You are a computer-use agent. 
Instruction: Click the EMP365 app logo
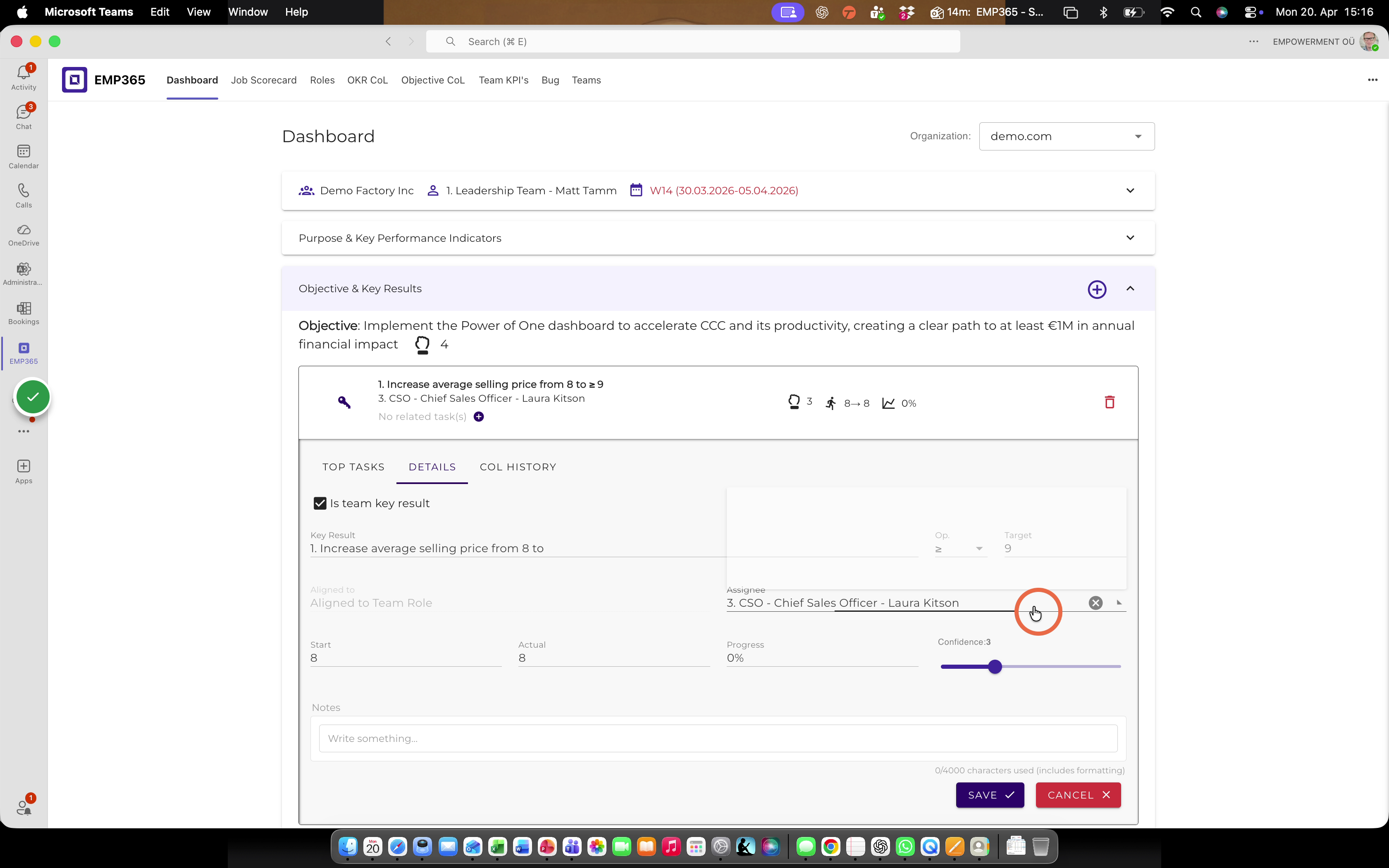tap(74, 80)
